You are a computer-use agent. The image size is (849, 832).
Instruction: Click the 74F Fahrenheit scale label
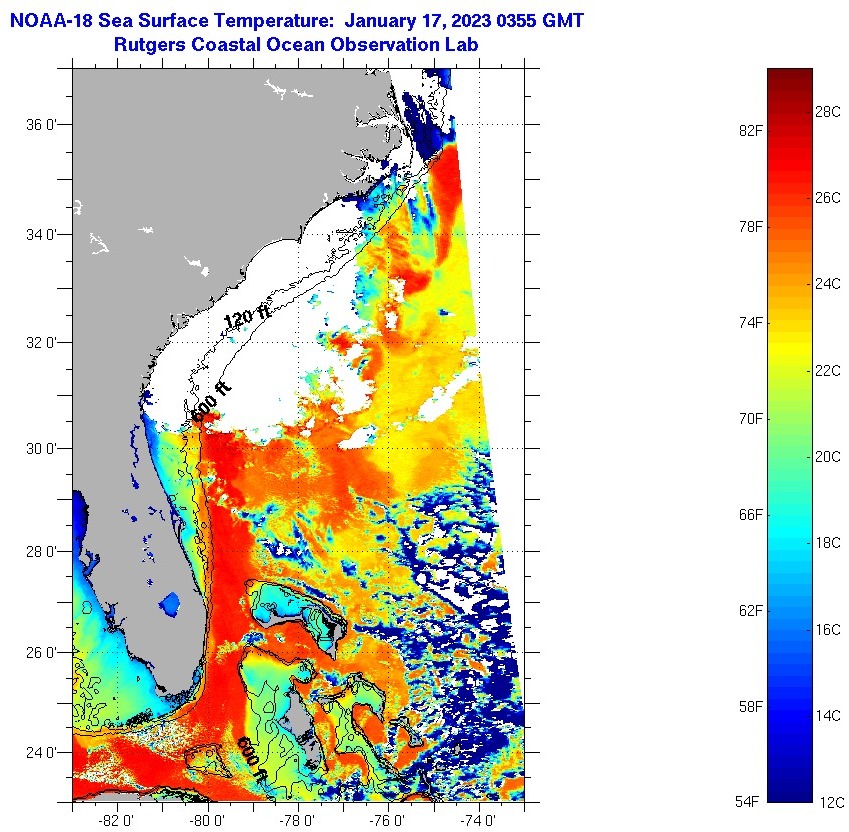tap(750, 323)
